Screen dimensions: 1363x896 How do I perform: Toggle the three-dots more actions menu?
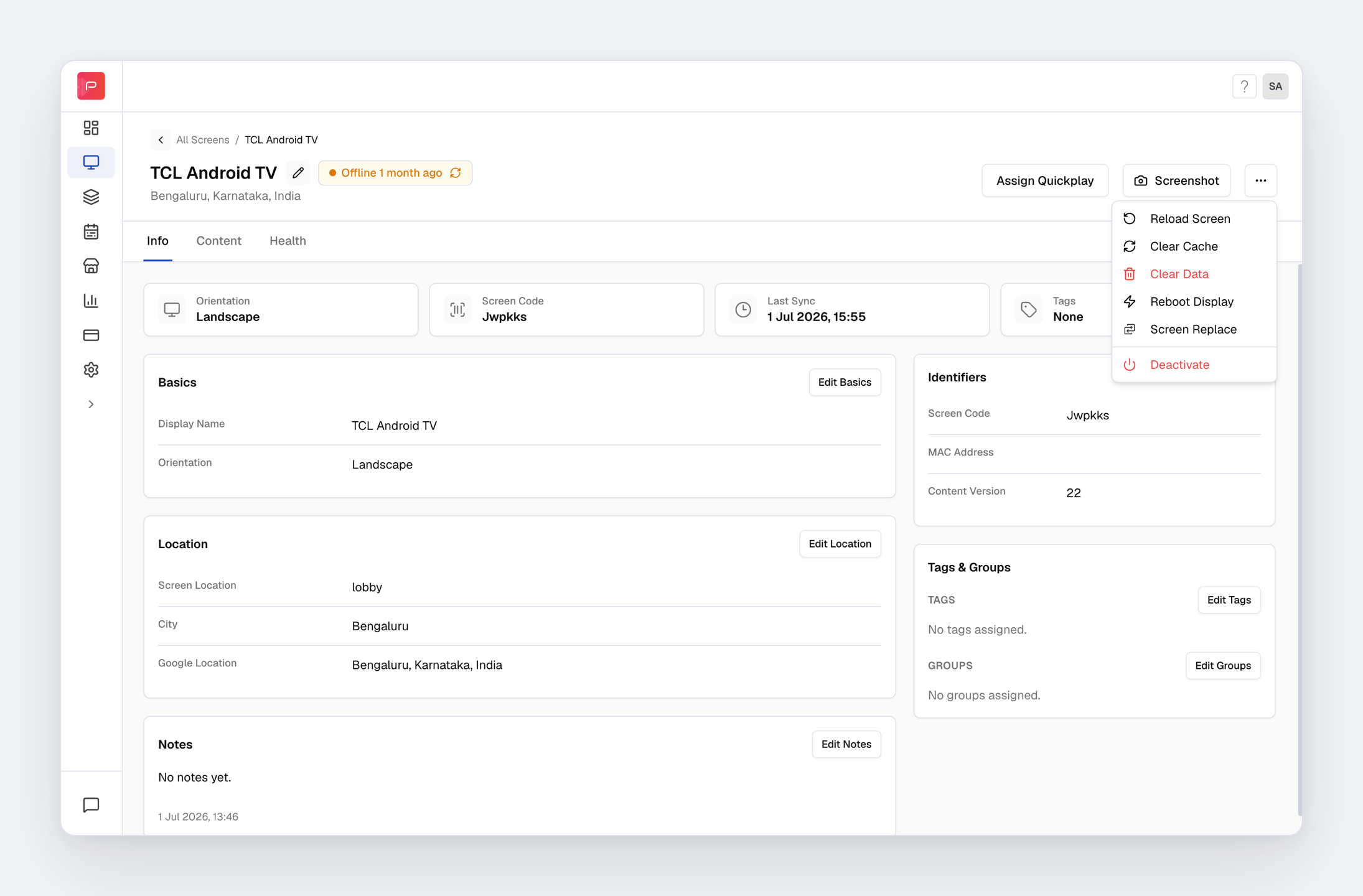click(1260, 180)
